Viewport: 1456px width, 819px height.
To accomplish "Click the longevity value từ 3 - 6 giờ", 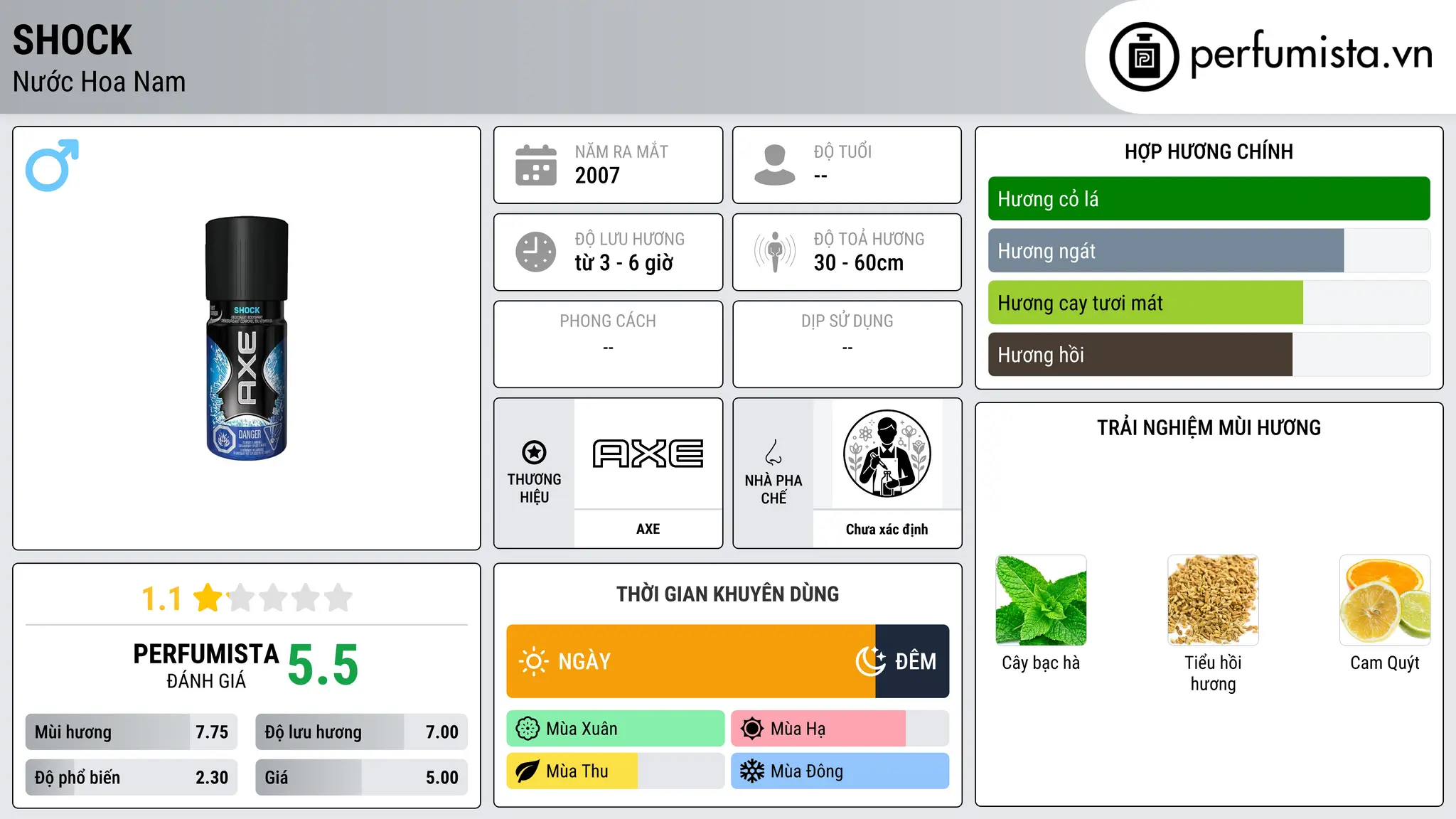I will click(623, 263).
